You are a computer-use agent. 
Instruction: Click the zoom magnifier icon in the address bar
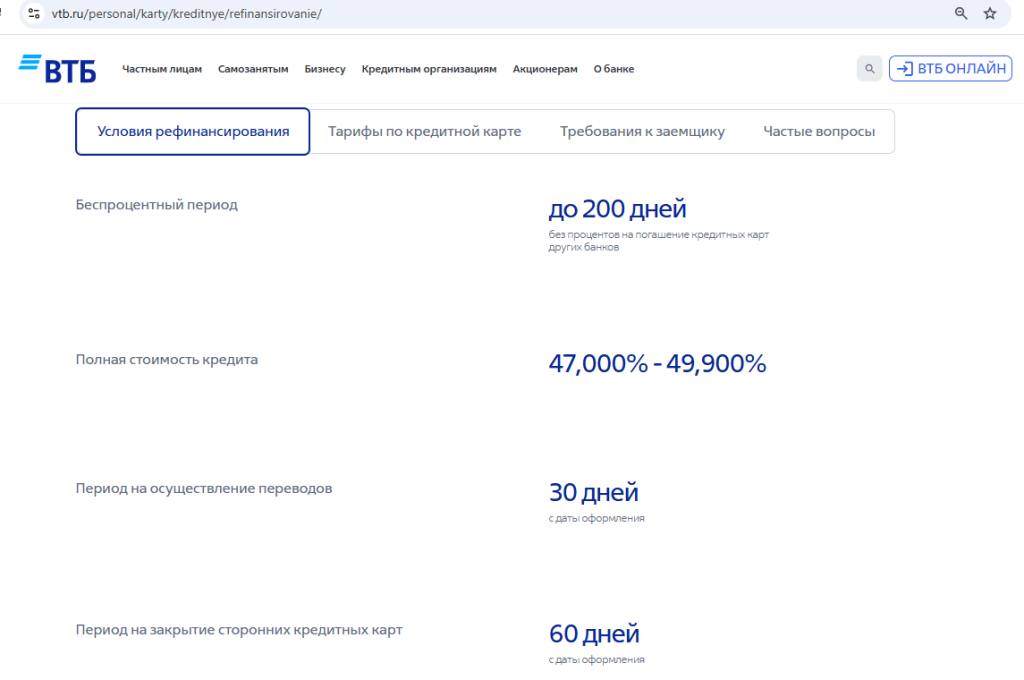[961, 14]
